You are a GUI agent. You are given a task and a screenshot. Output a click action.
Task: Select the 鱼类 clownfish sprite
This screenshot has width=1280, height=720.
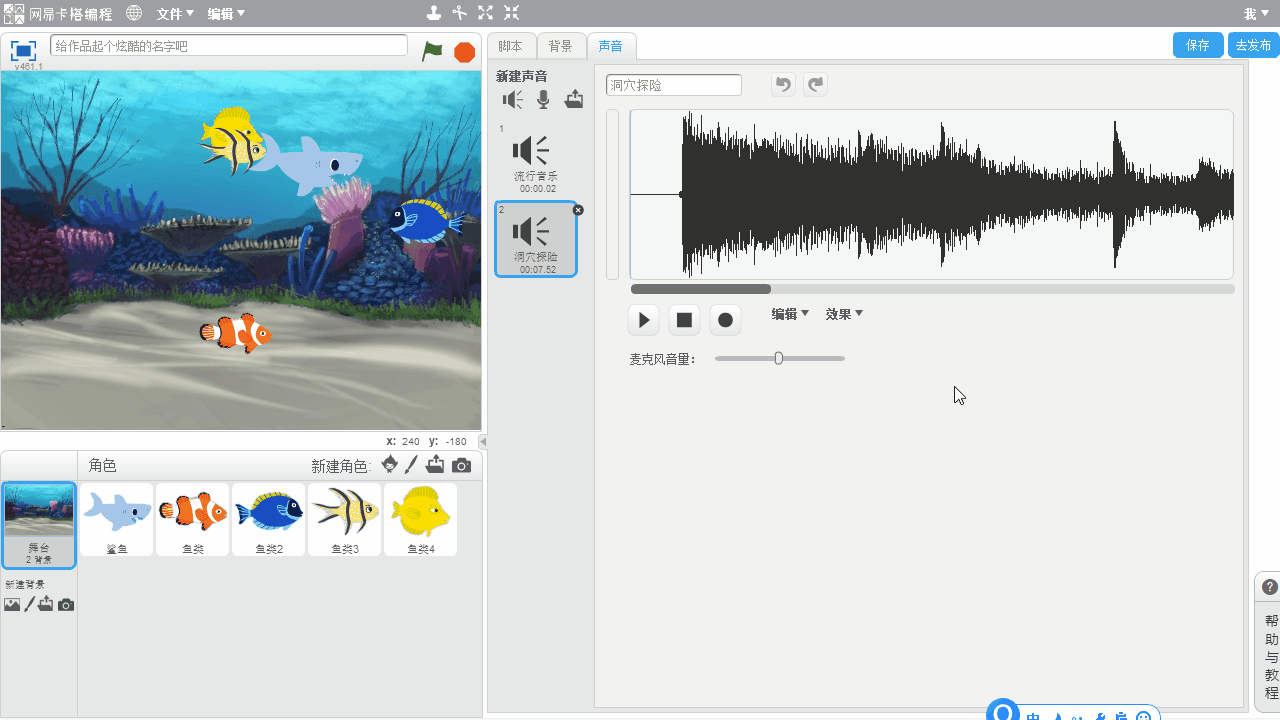tap(193, 520)
